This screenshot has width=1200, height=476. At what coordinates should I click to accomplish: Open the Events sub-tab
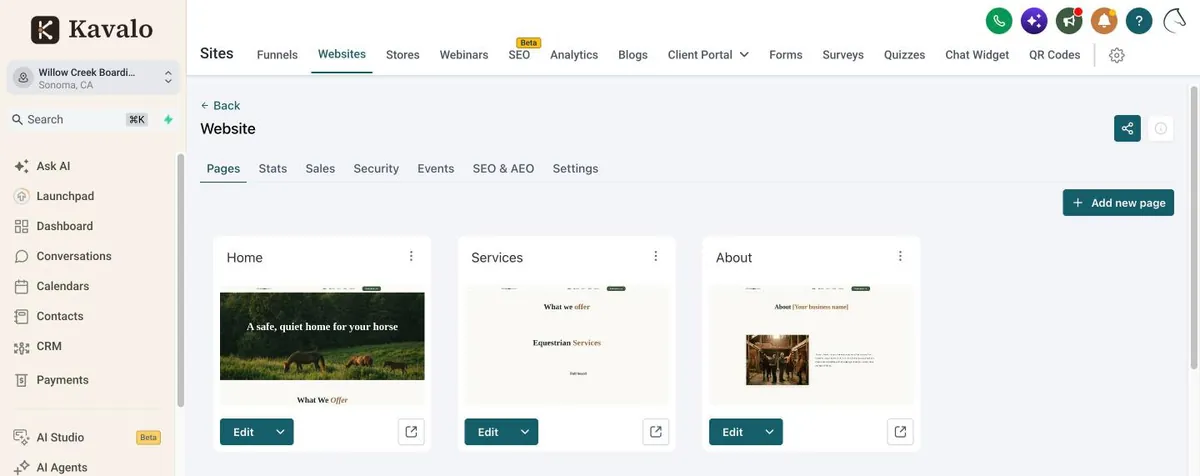pyautogui.click(x=436, y=169)
